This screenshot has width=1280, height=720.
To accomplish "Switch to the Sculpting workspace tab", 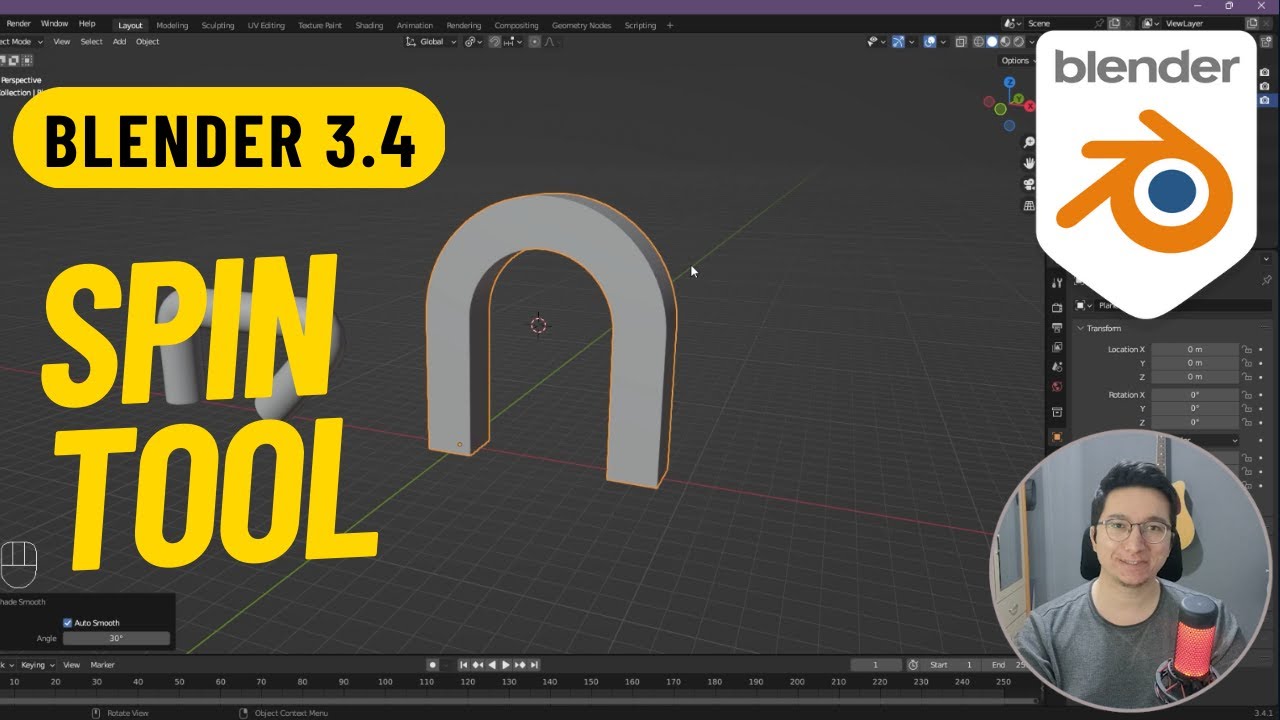I will (x=218, y=25).
